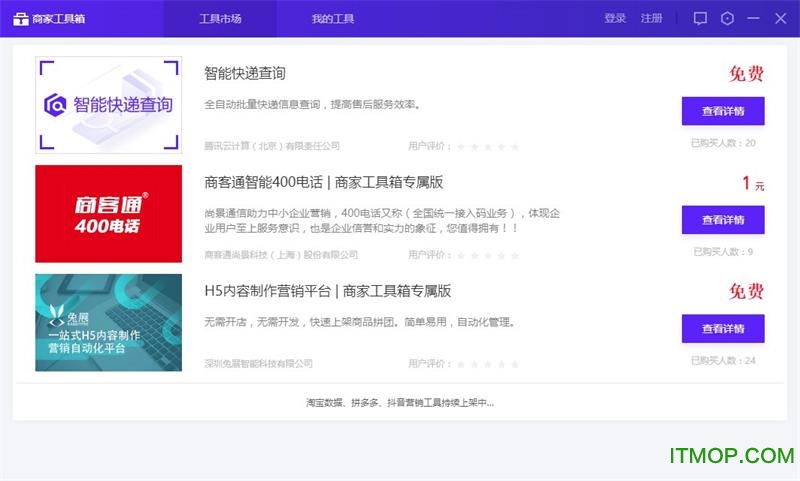This screenshot has width=800, height=481.
Task: Open the 兔展 H5 platform thumbnail
Action: click(x=108, y=322)
